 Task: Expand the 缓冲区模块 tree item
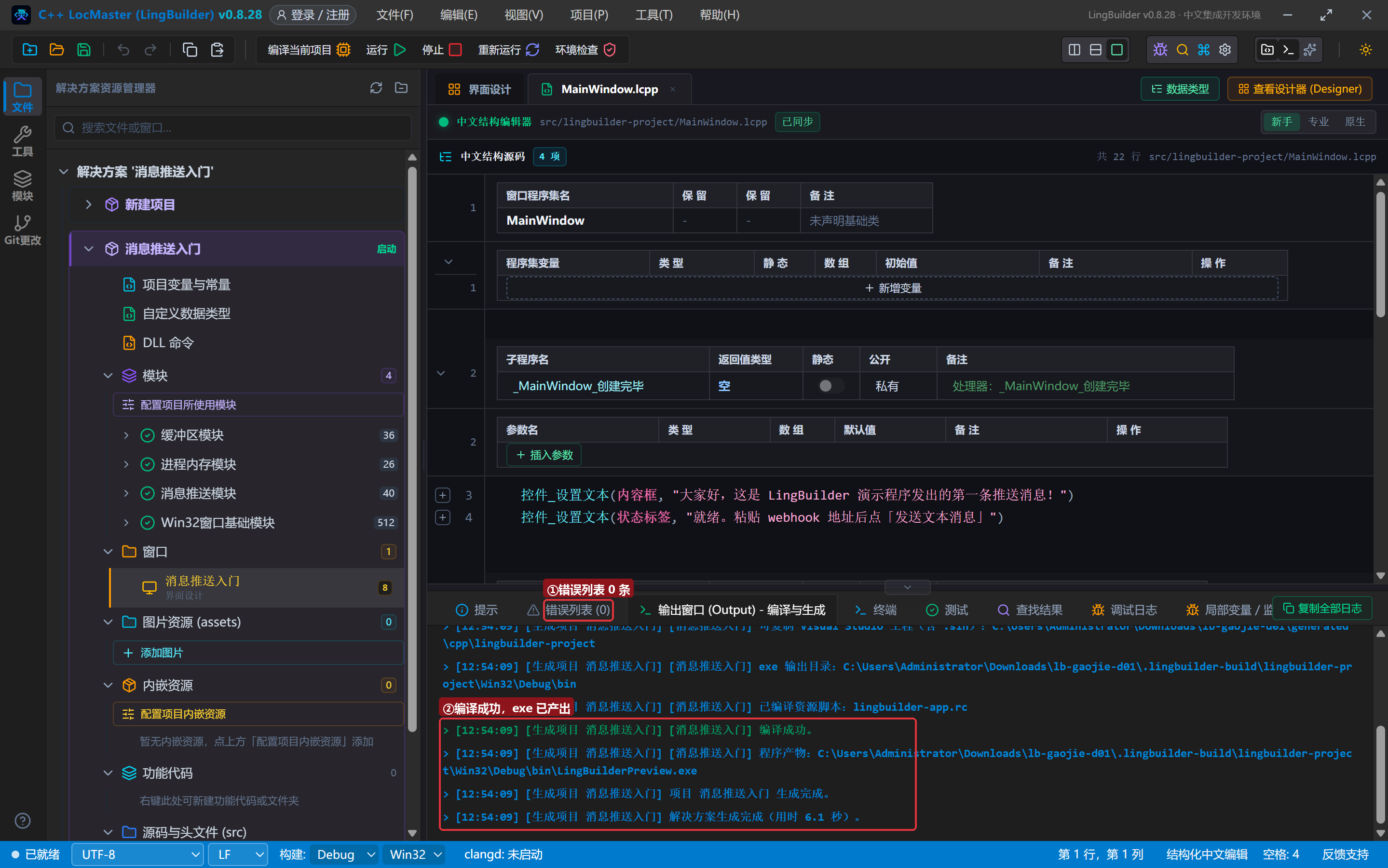tap(126, 435)
